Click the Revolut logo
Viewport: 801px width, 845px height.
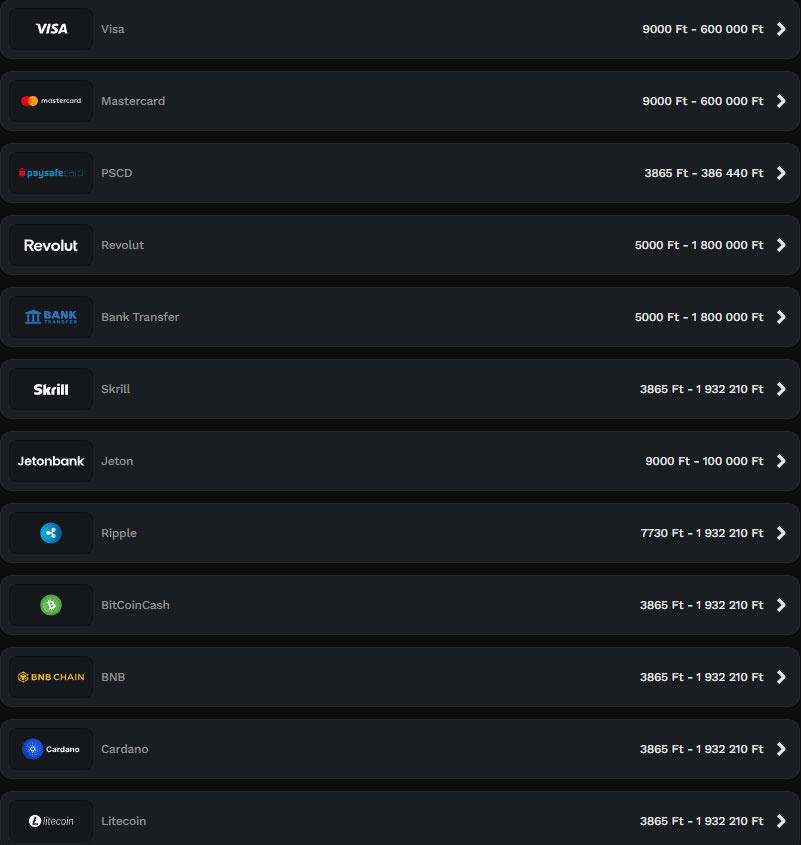tap(51, 245)
